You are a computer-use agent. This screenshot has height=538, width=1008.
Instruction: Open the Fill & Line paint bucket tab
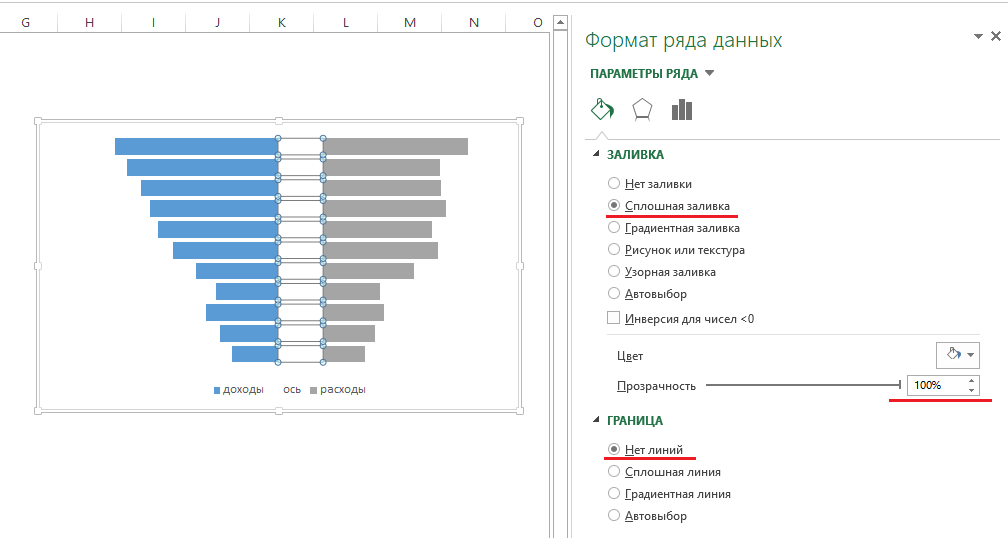click(602, 109)
